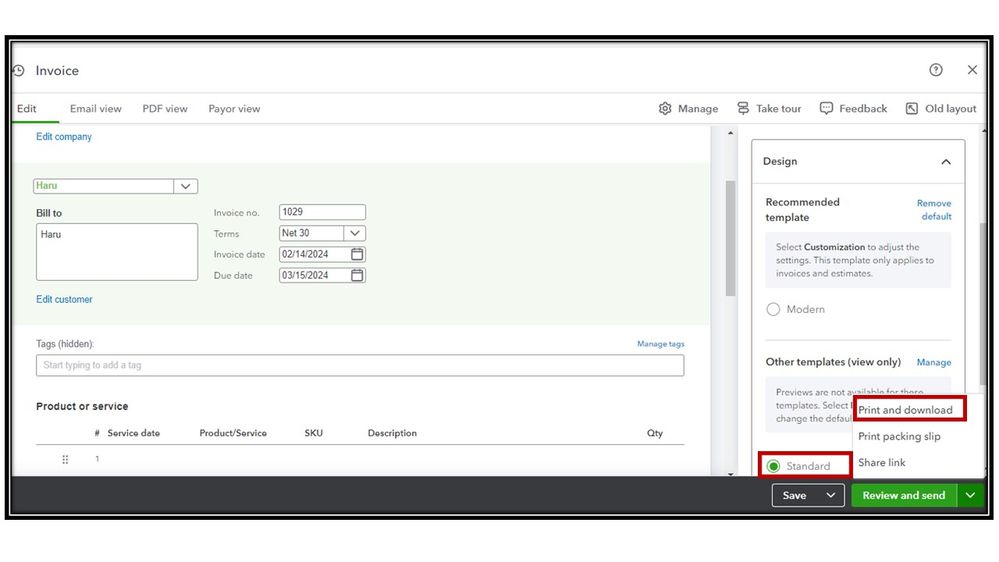The height and width of the screenshot is (562, 999).
Task: Open the Invoice date calendar icon
Action: pos(357,254)
